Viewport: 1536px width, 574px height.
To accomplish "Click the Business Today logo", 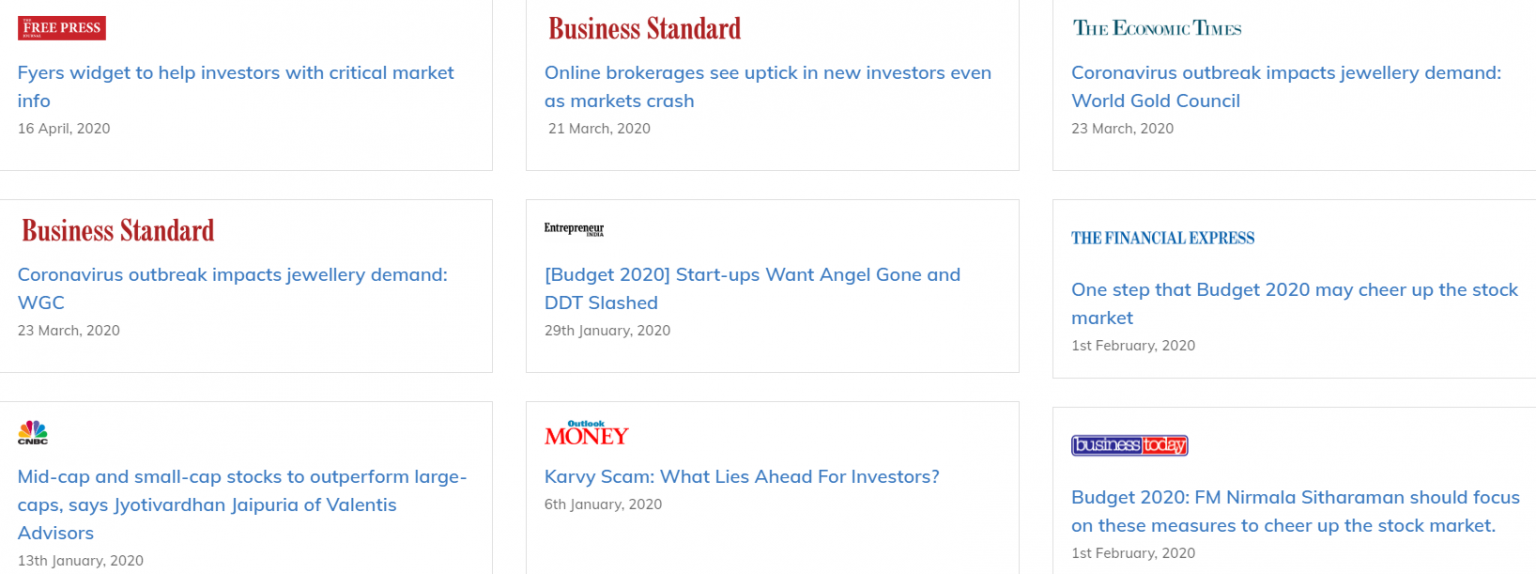I will (1129, 445).
